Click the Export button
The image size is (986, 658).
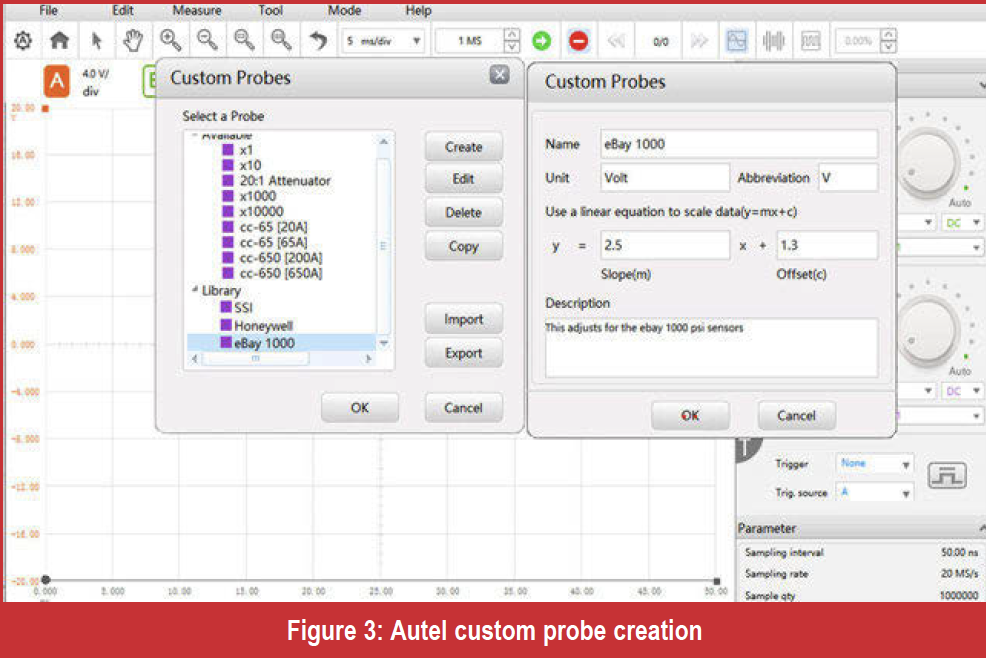(463, 353)
